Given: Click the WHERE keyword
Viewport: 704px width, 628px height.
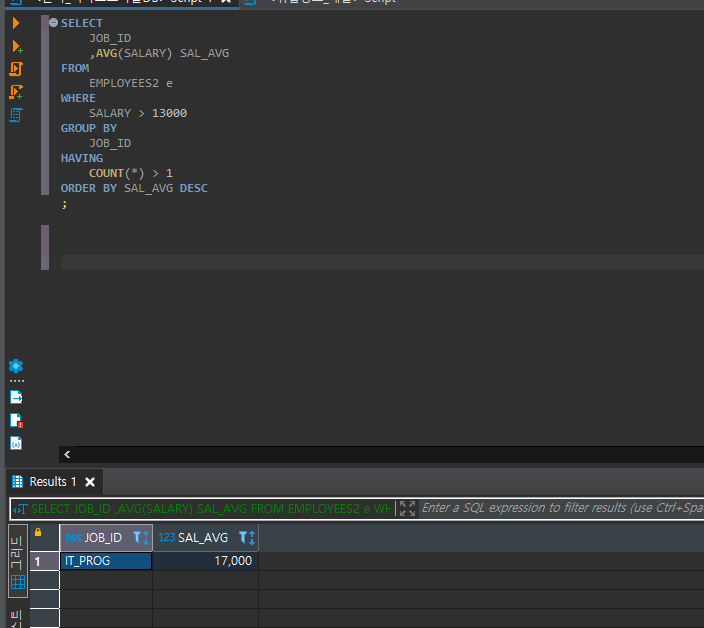Looking at the screenshot, I should point(78,98).
